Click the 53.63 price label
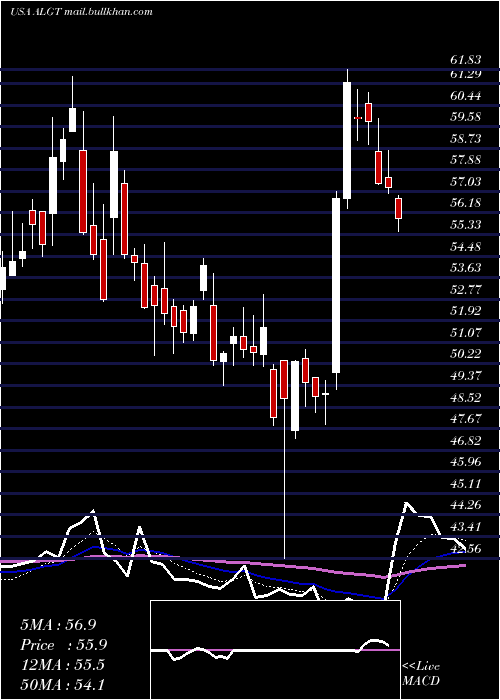500x700 pixels. [x=466, y=268]
